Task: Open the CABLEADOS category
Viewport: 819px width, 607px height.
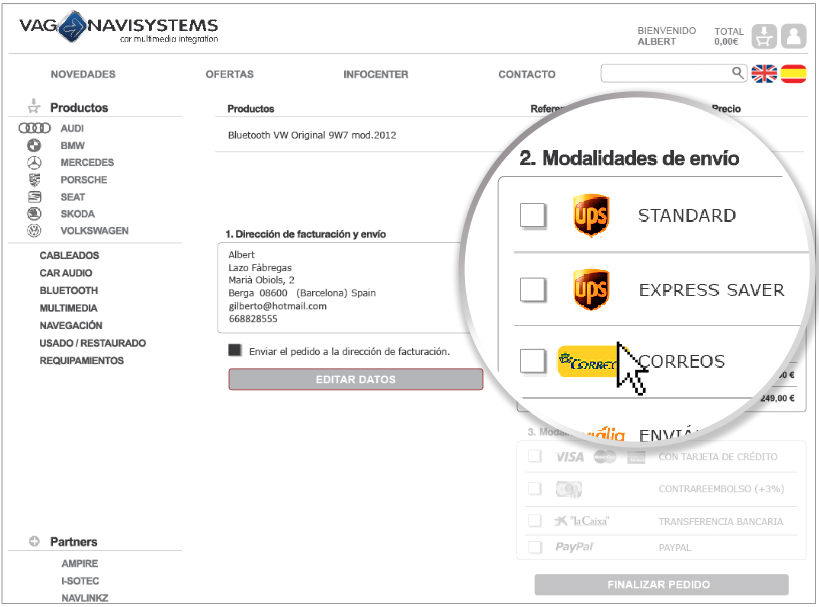Action: coord(69,256)
